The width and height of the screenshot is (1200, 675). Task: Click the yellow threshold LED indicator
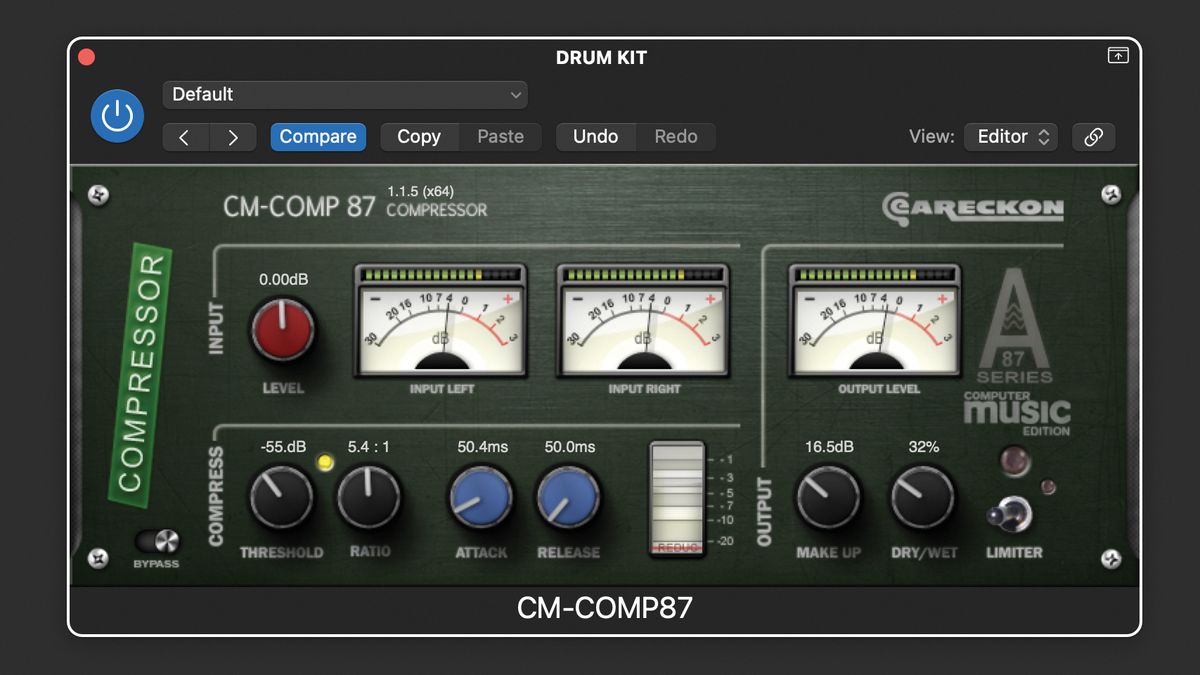324,462
